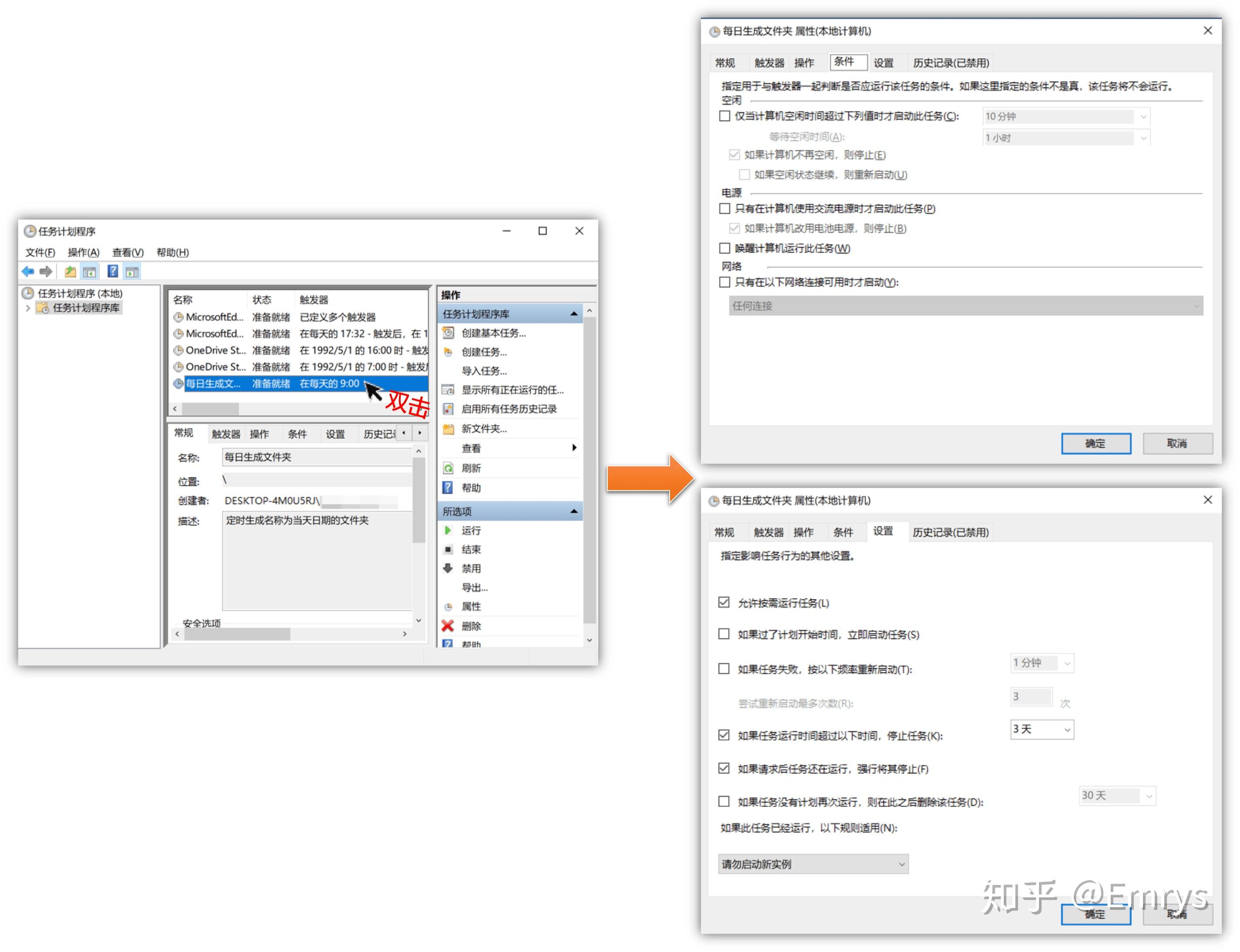1240x952 pixels.
Task: Click the task list horizontal scrollbar thumb
Action: 210,409
